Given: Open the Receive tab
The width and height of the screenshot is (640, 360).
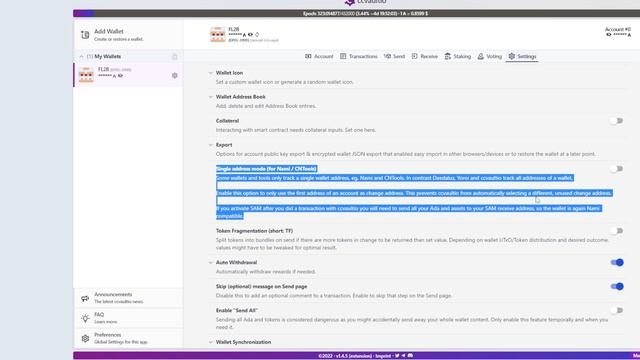Looking at the screenshot, I should 424,56.
